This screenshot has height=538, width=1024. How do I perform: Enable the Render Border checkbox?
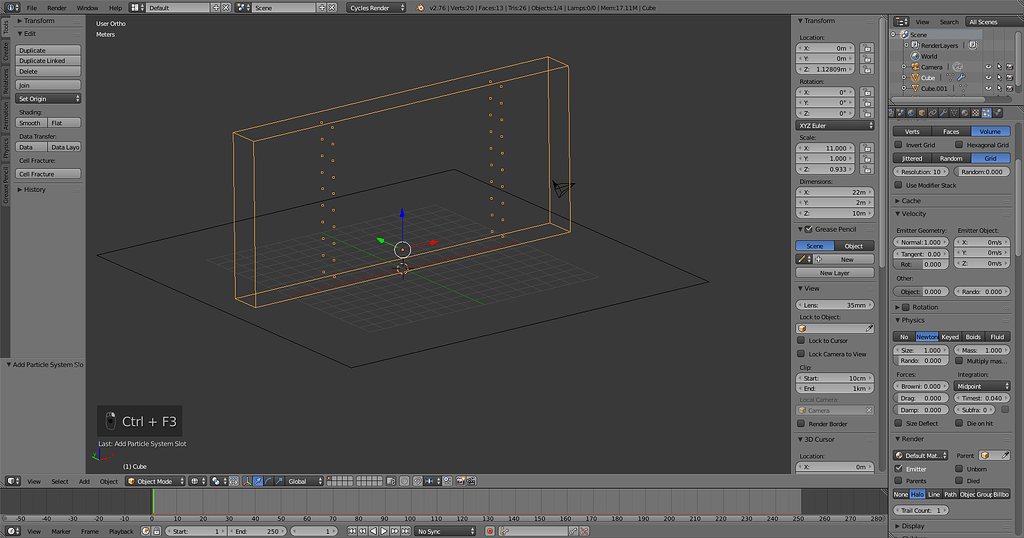pyautogui.click(x=801, y=424)
